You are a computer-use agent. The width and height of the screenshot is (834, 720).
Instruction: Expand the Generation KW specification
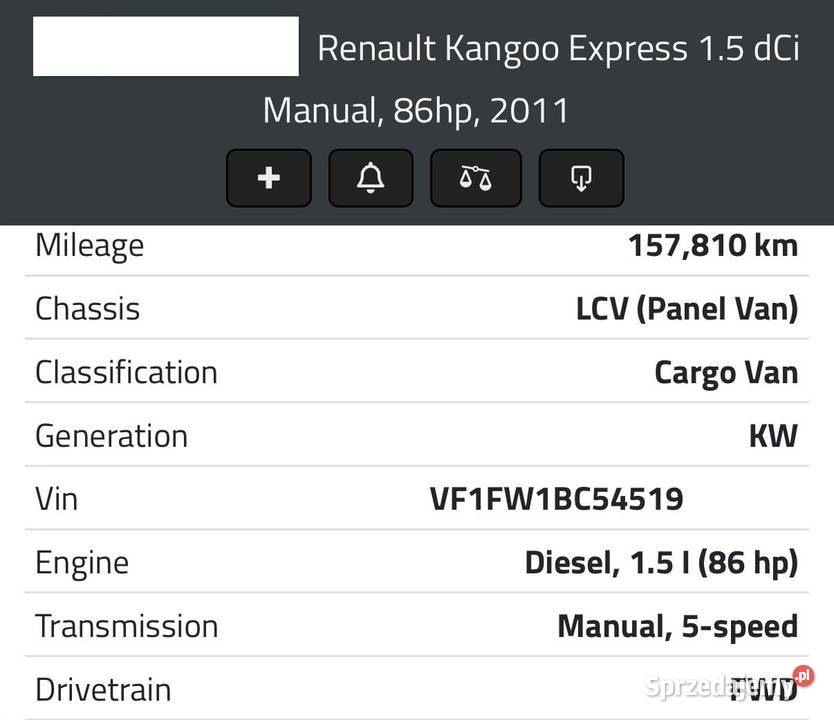417,435
